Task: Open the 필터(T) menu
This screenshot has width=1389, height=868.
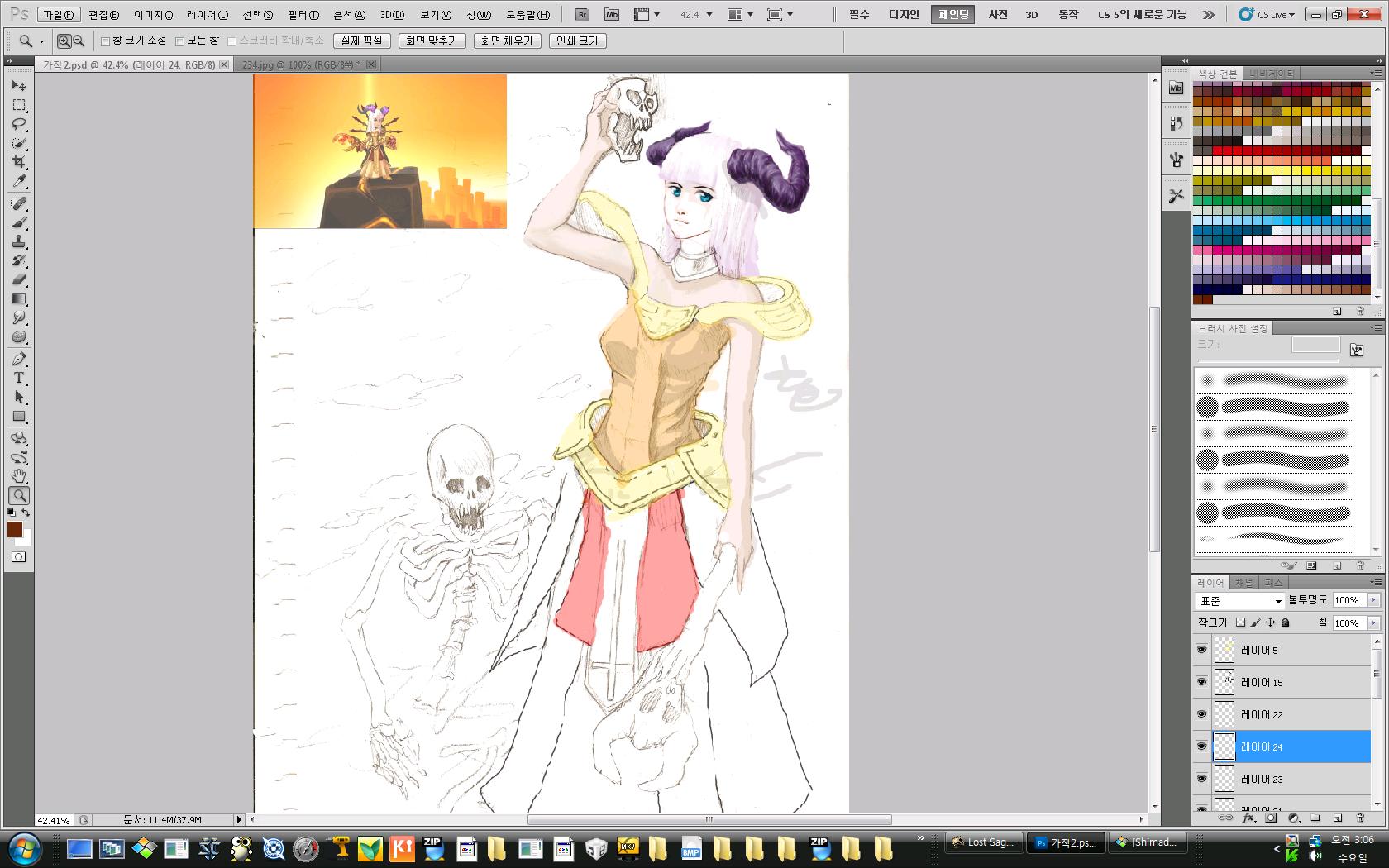Action: point(303,15)
